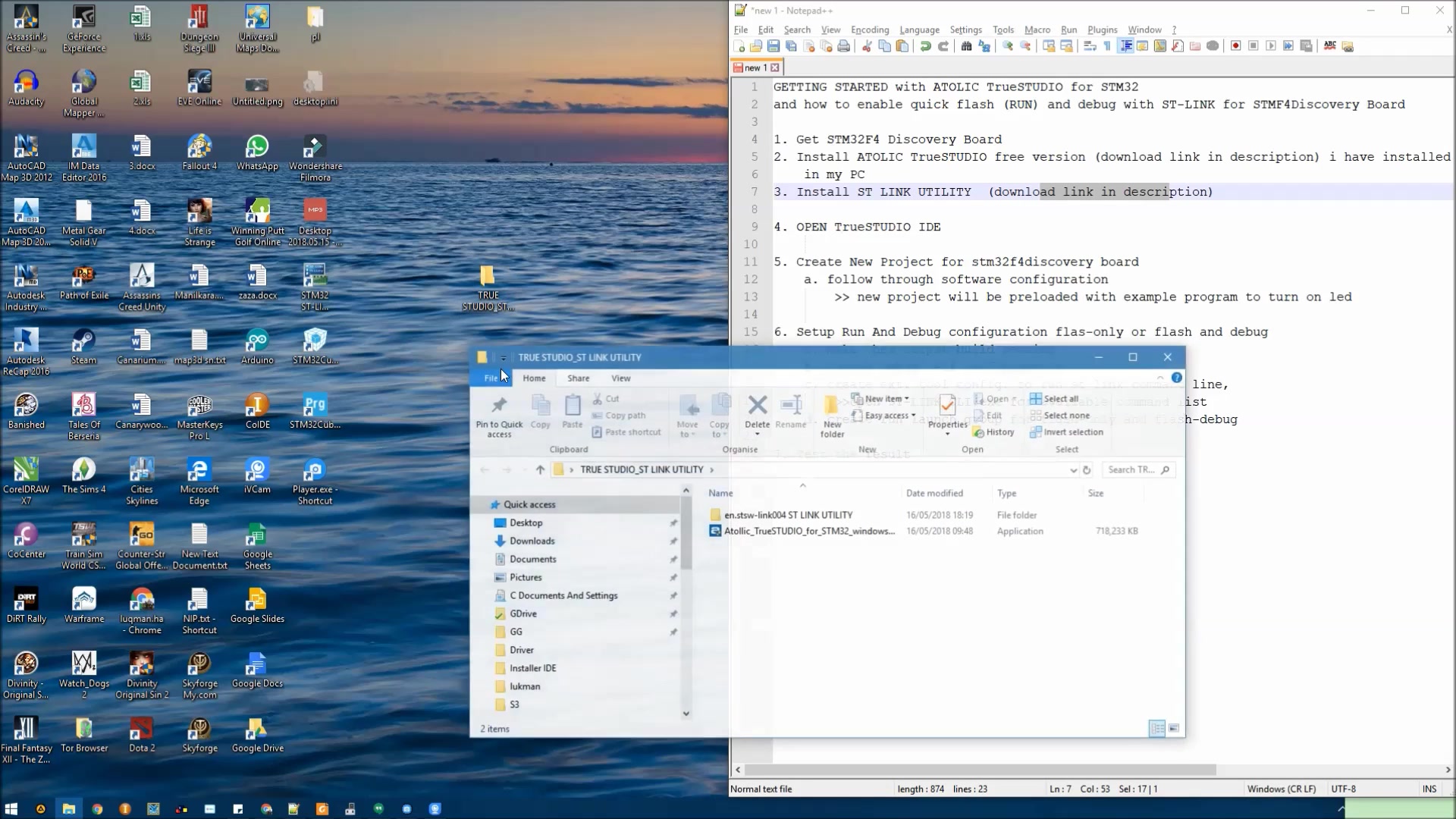
Task: Open the View menu tab
Action: coord(621,378)
